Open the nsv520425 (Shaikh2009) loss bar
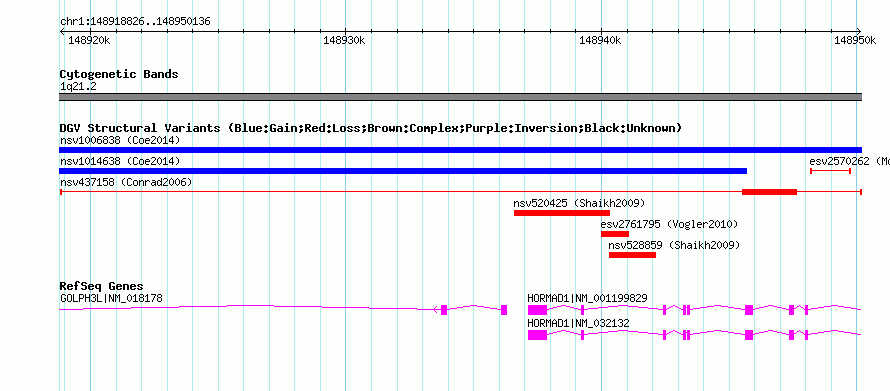The width and height of the screenshot is (890, 391). coord(562,213)
